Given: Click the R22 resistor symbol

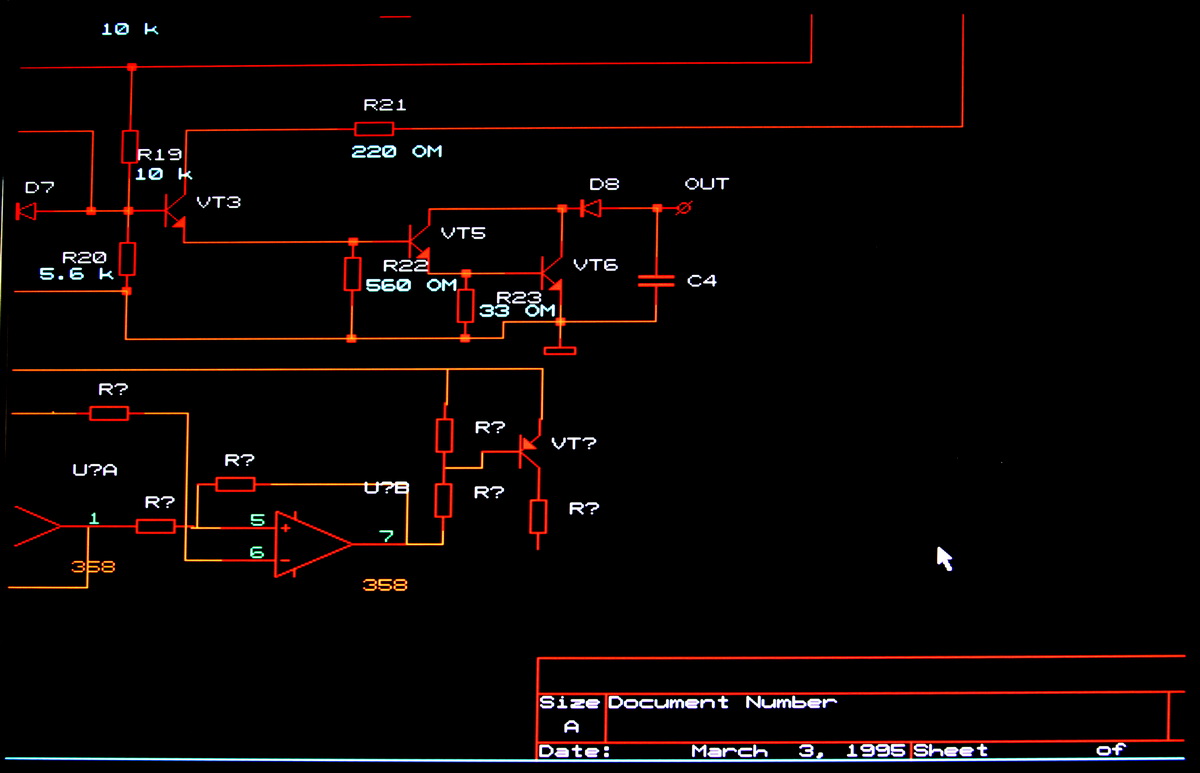Looking at the screenshot, I should click(x=352, y=274).
